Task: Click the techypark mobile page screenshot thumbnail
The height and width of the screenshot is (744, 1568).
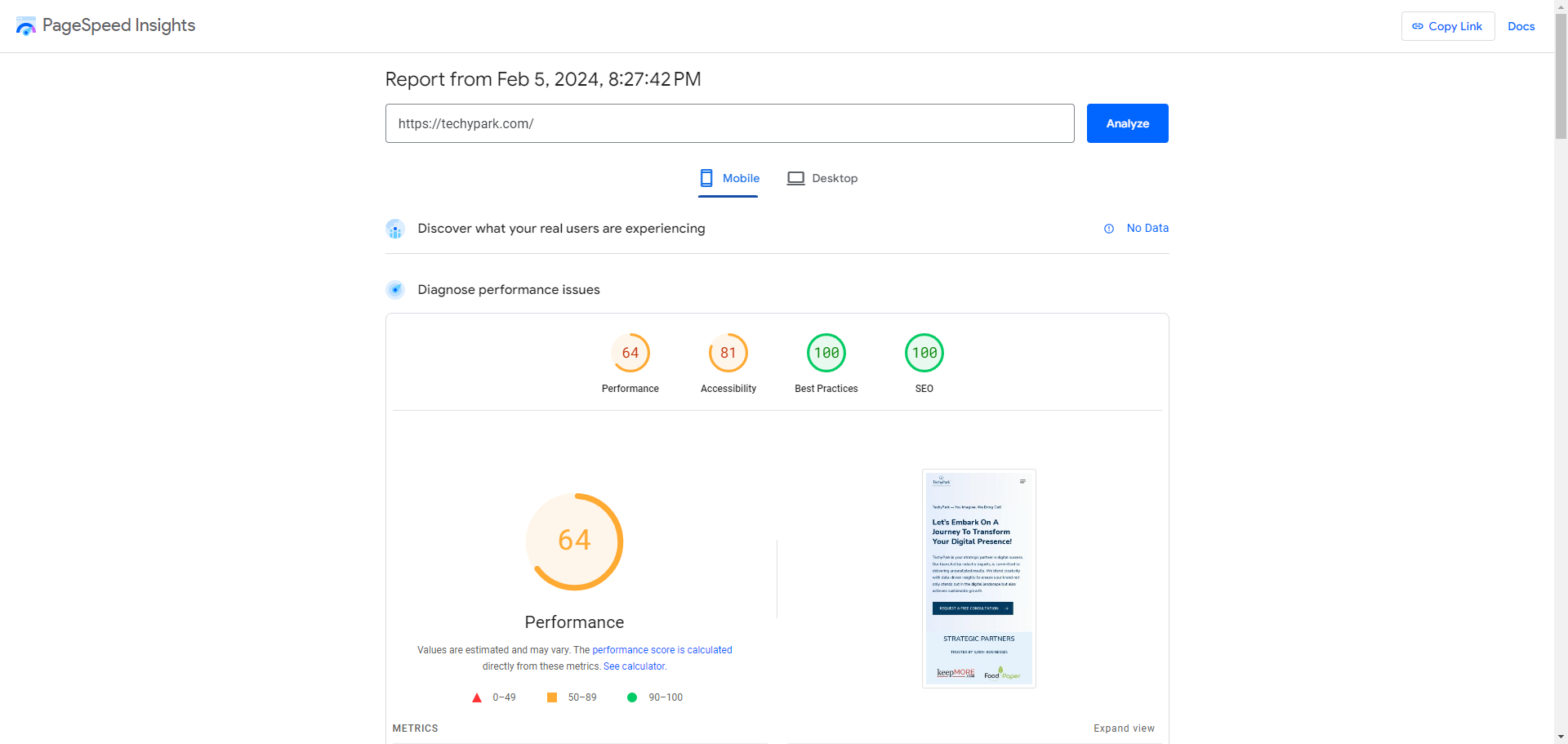Action: [978, 578]
